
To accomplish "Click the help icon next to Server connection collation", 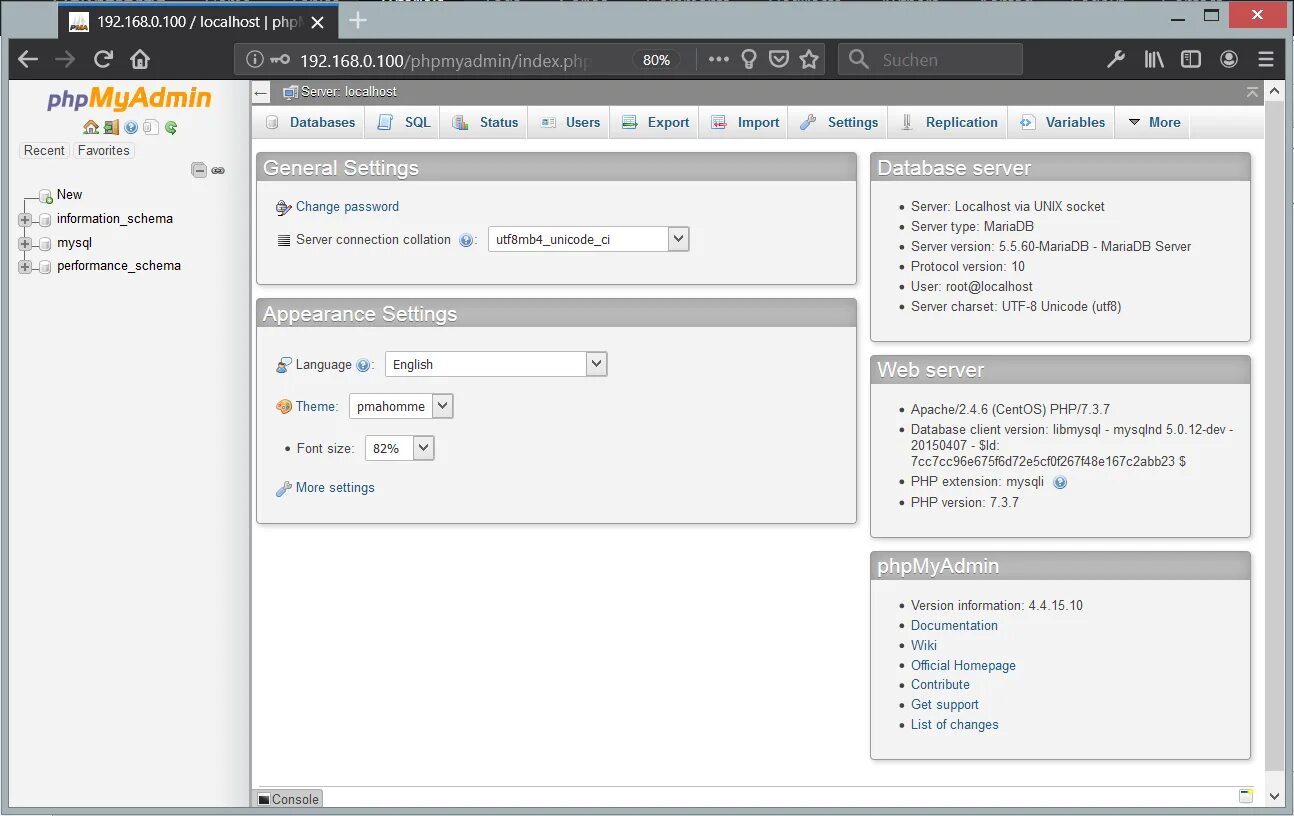I will pos(465,240).
